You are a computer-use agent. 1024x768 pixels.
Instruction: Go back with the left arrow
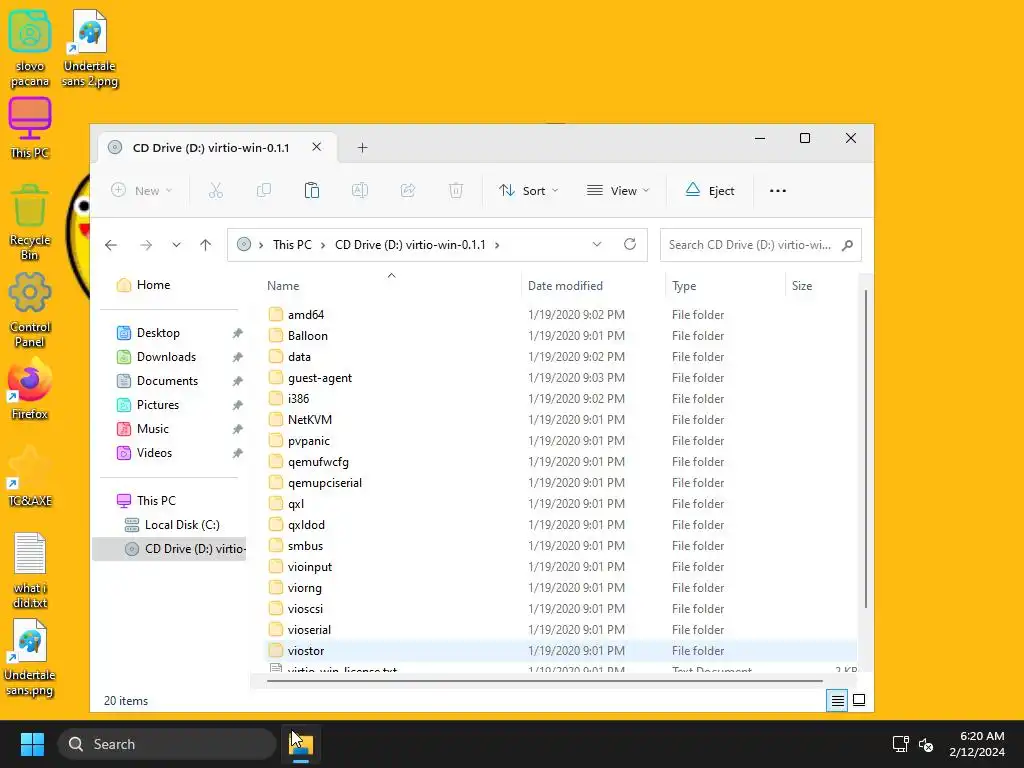tap(111, 245)
